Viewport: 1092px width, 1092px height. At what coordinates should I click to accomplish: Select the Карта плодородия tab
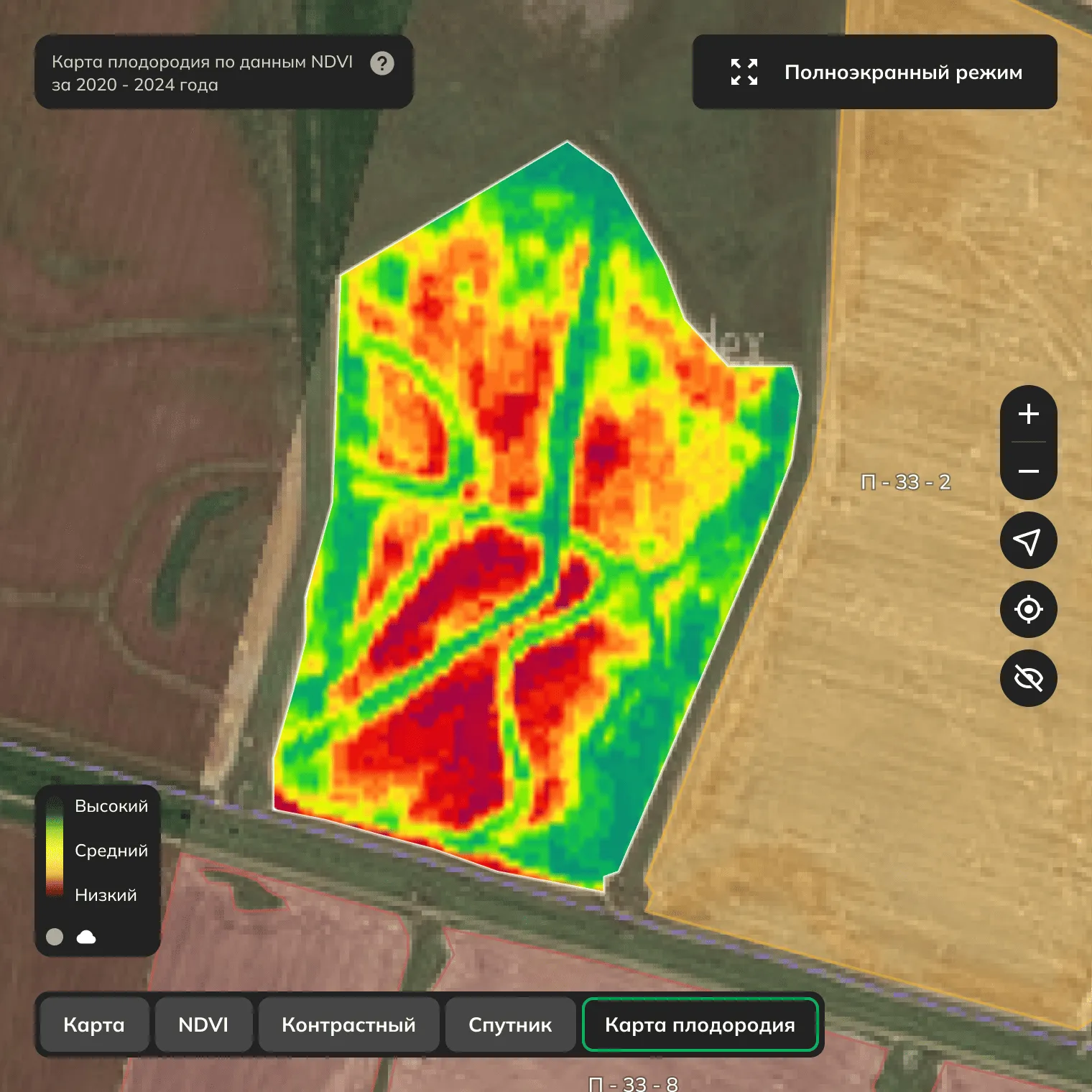(x=700, y=1024)
